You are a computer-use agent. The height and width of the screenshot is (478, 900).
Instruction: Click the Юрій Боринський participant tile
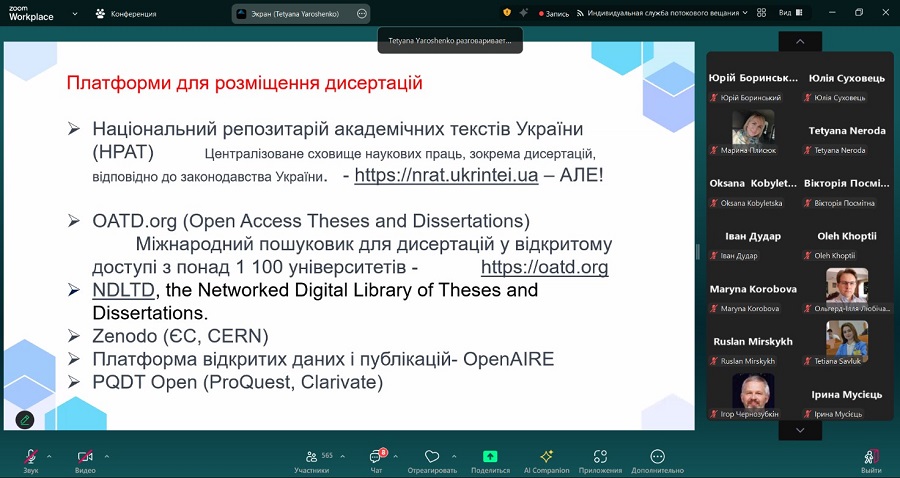(752, 78)
